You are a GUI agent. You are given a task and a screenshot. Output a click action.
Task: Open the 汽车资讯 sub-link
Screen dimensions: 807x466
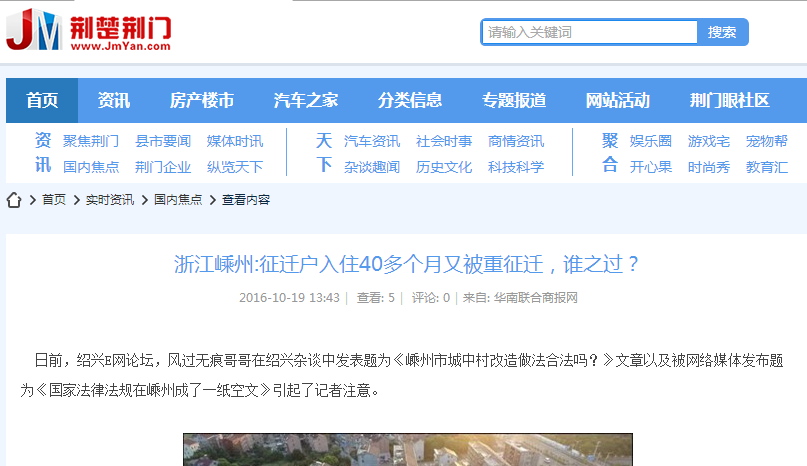372,141
